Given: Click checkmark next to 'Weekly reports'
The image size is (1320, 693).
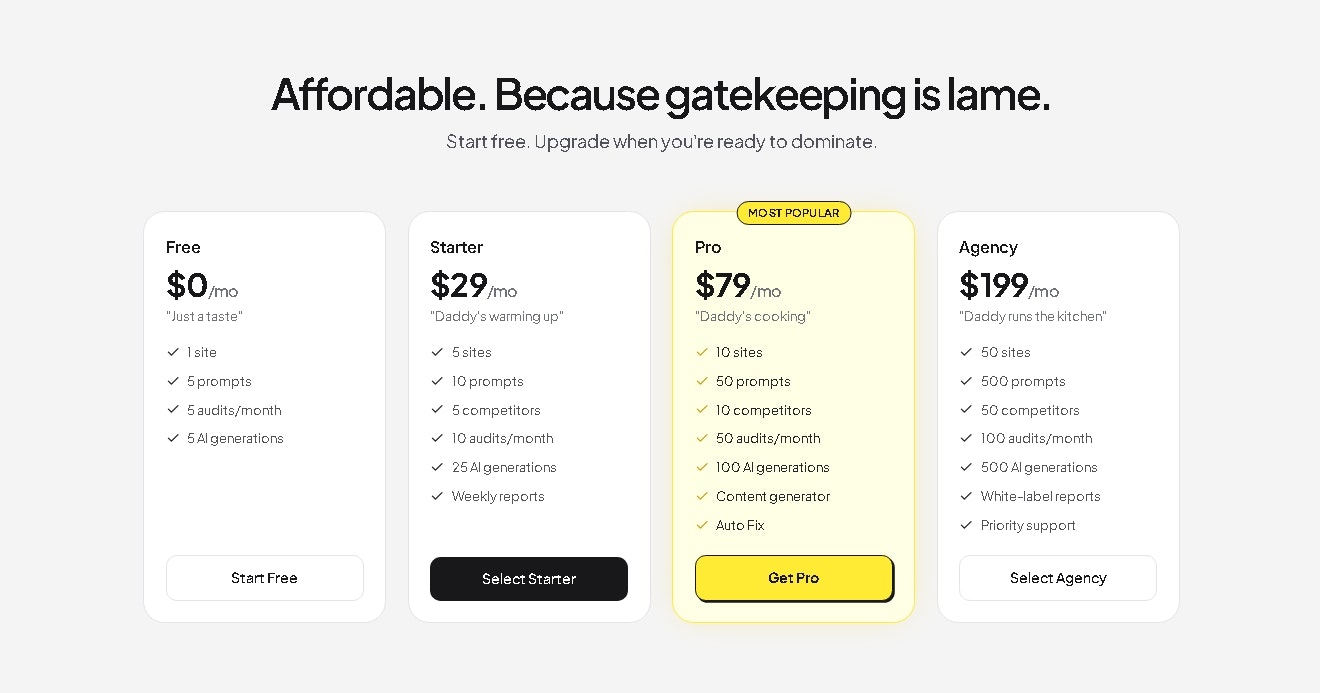Looking at the screenshot, I should click(437, 496).
